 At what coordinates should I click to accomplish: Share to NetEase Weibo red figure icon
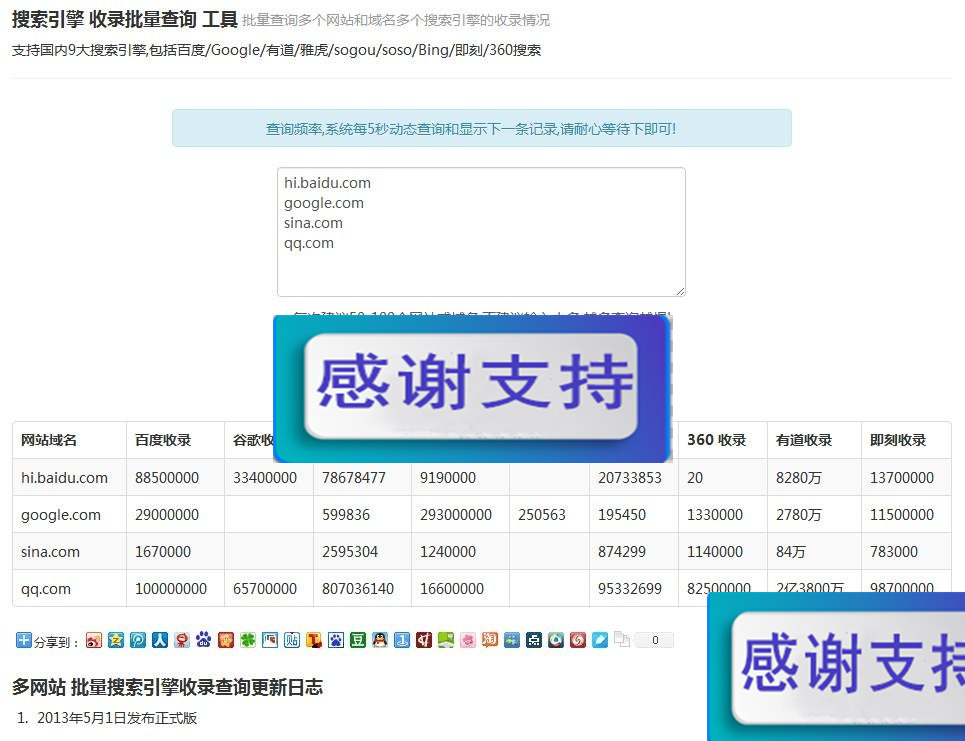click(x=182, y=640)
